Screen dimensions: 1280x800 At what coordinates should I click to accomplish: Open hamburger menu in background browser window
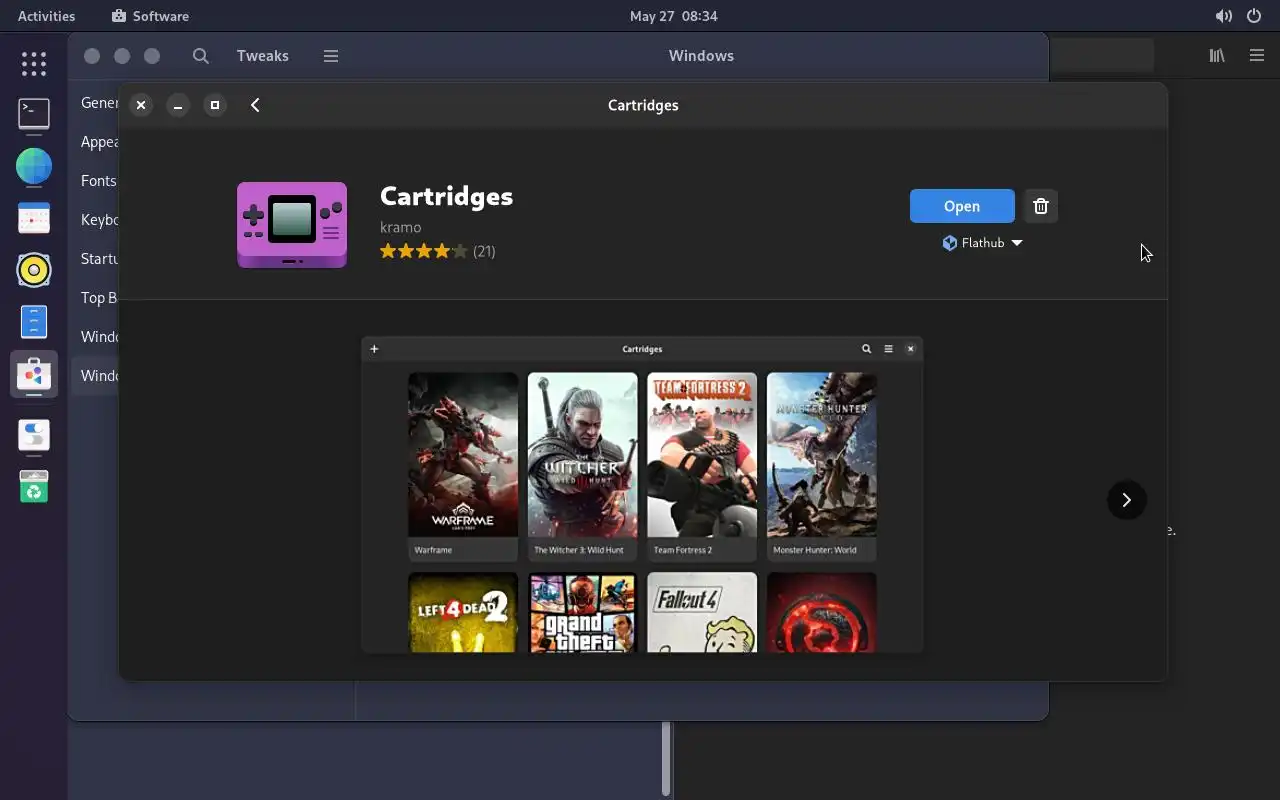(x=1257, y=56)
